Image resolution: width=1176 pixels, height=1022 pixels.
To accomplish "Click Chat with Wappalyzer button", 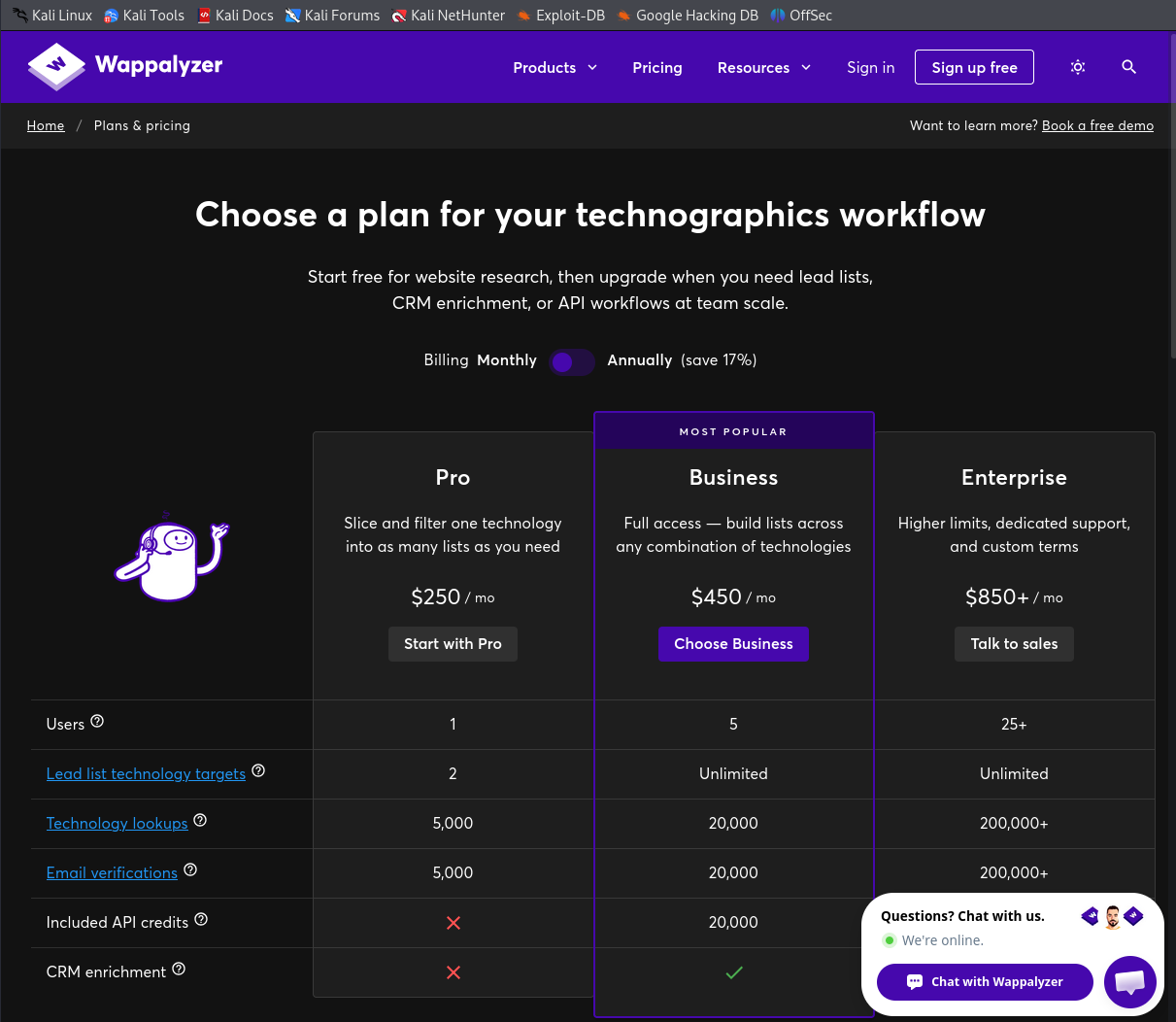I will coord(985,982).
